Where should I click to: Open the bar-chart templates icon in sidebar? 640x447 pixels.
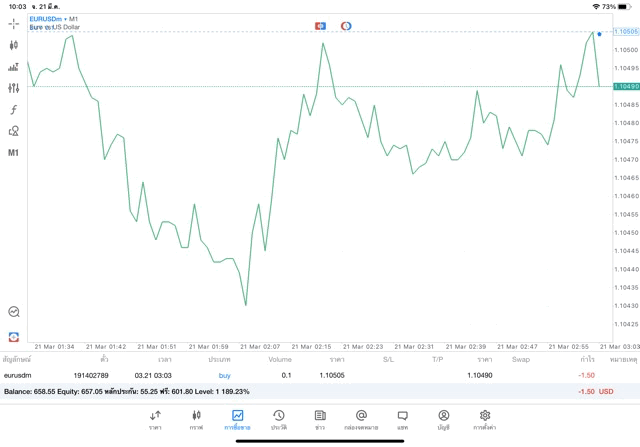coord(14,67)
